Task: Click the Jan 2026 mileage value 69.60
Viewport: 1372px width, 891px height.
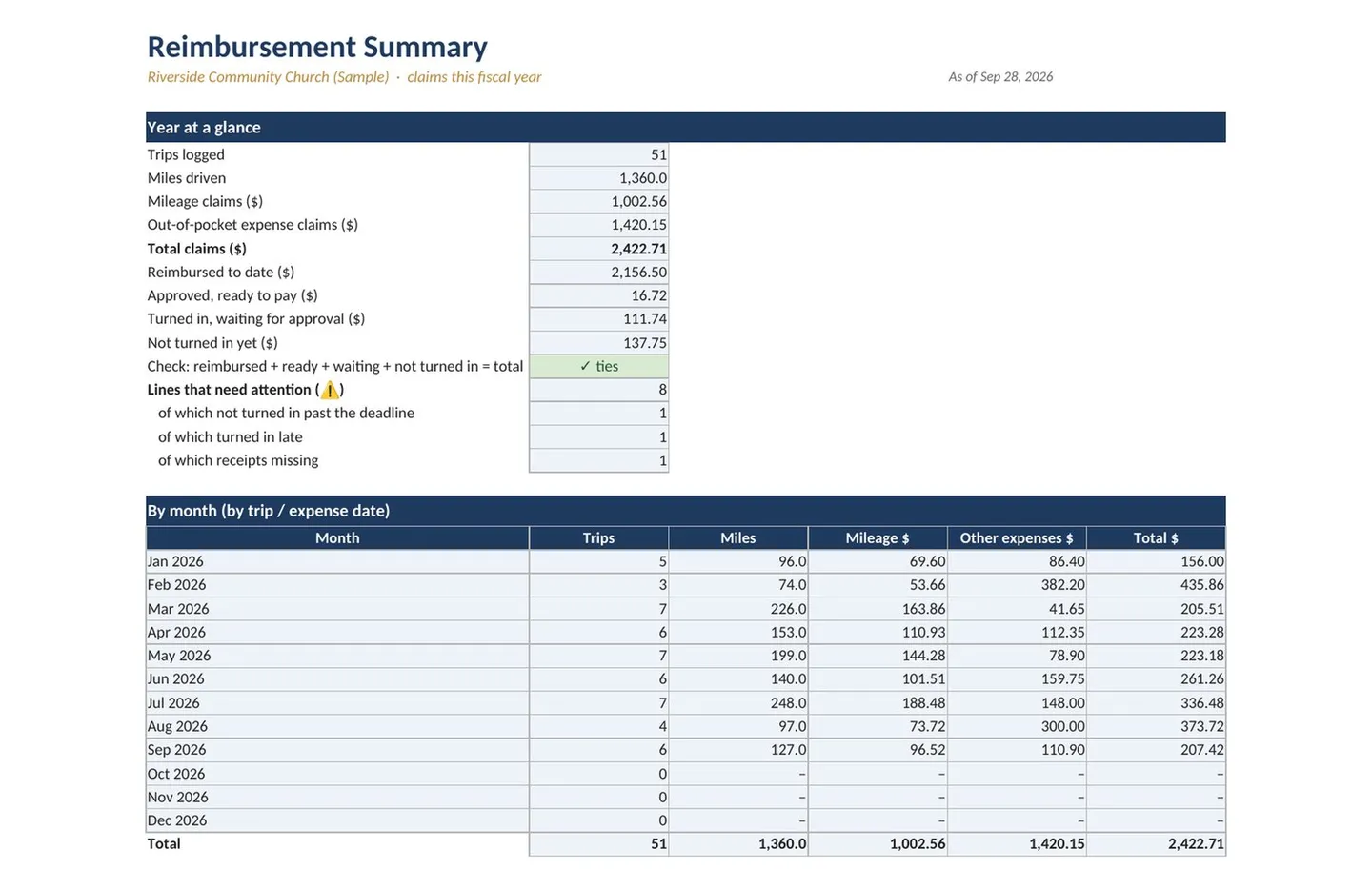Action: pos(878,561)
